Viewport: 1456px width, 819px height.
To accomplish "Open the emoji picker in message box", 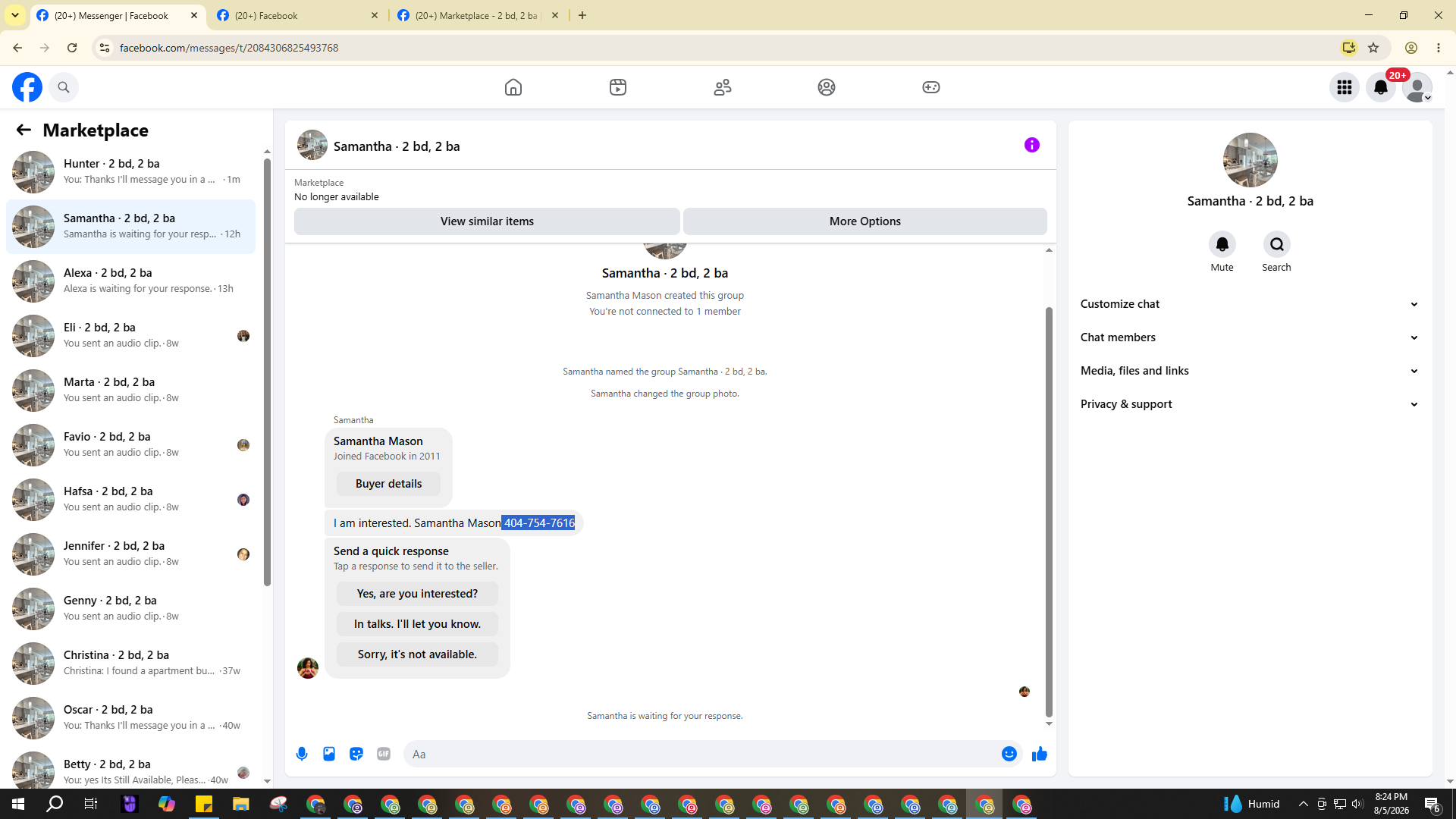I will [x=1009, y=754].
